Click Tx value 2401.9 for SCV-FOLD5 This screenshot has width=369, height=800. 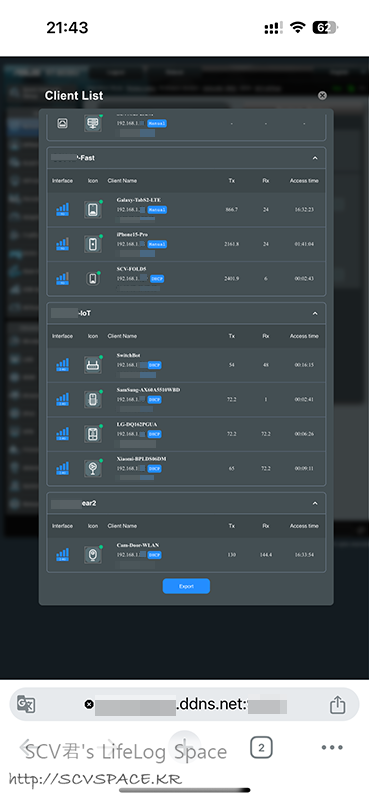[232, 279]
